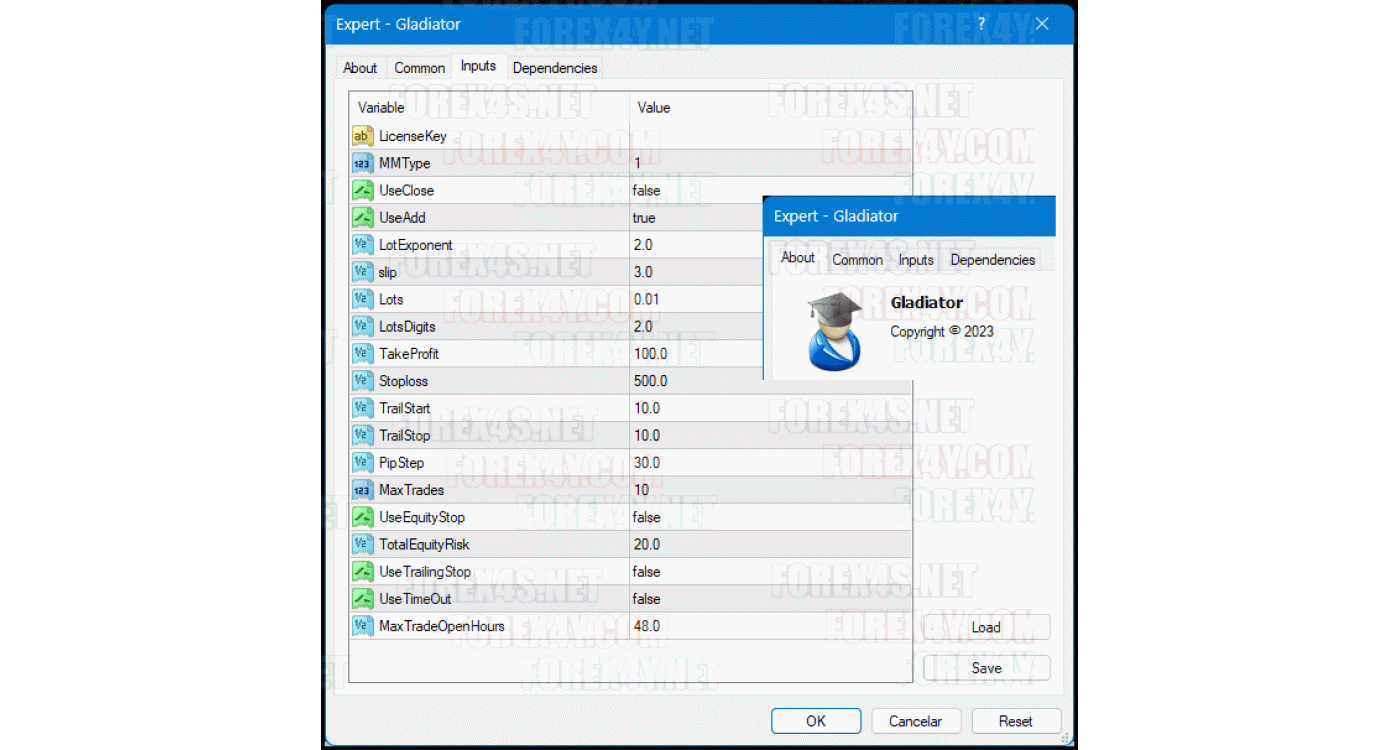Click the help question mark in title bar

[981, 24]
